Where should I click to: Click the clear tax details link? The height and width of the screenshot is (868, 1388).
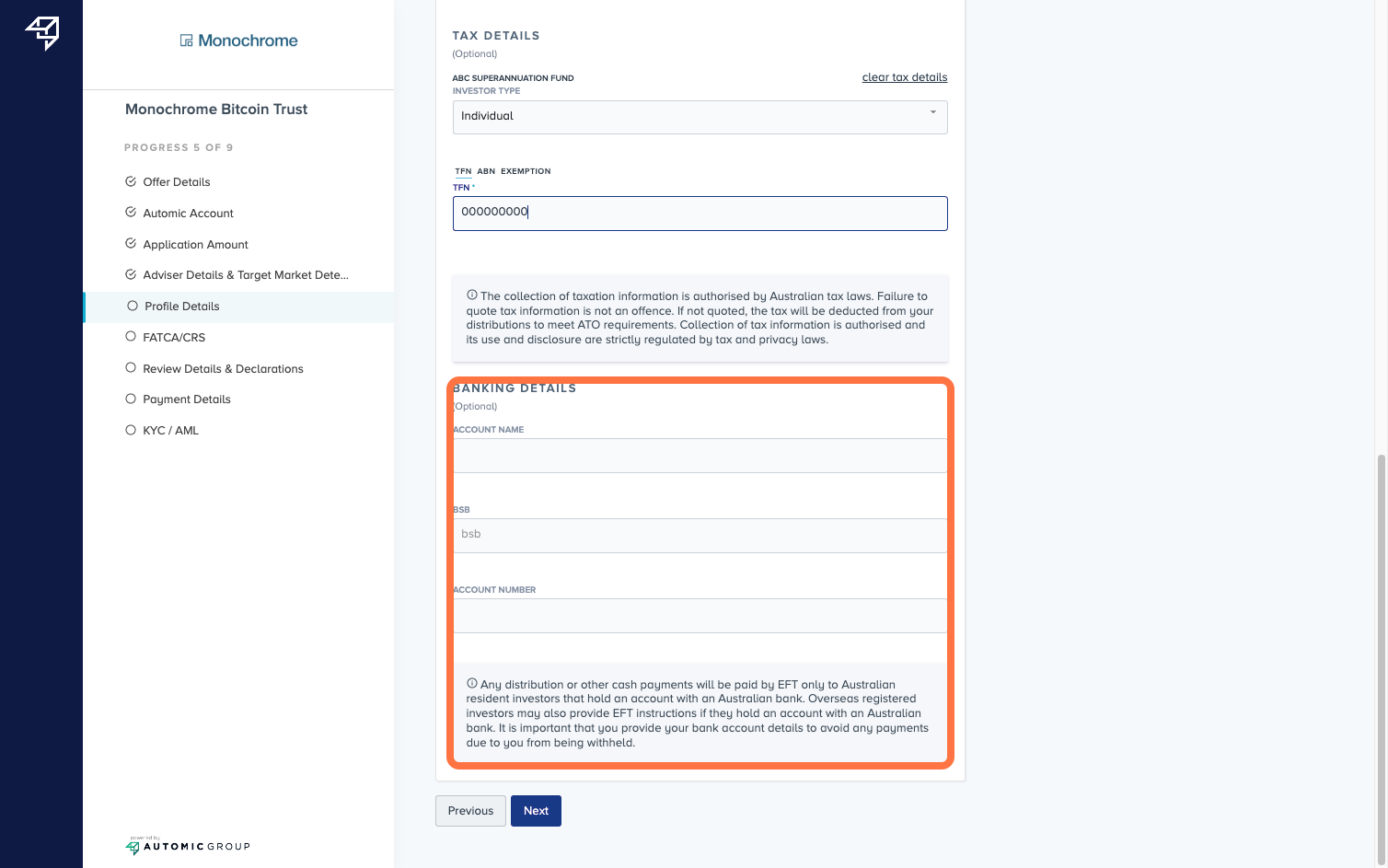click(x=905, y=77)
